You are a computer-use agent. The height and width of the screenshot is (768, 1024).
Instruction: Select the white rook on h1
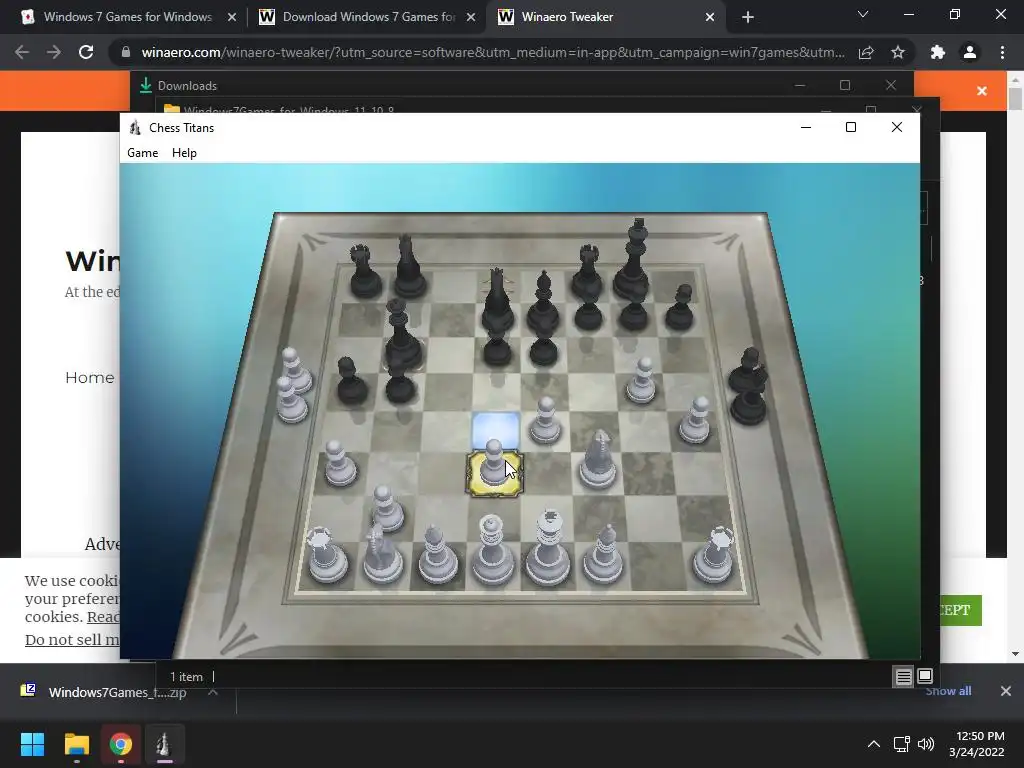click(714, 555)
